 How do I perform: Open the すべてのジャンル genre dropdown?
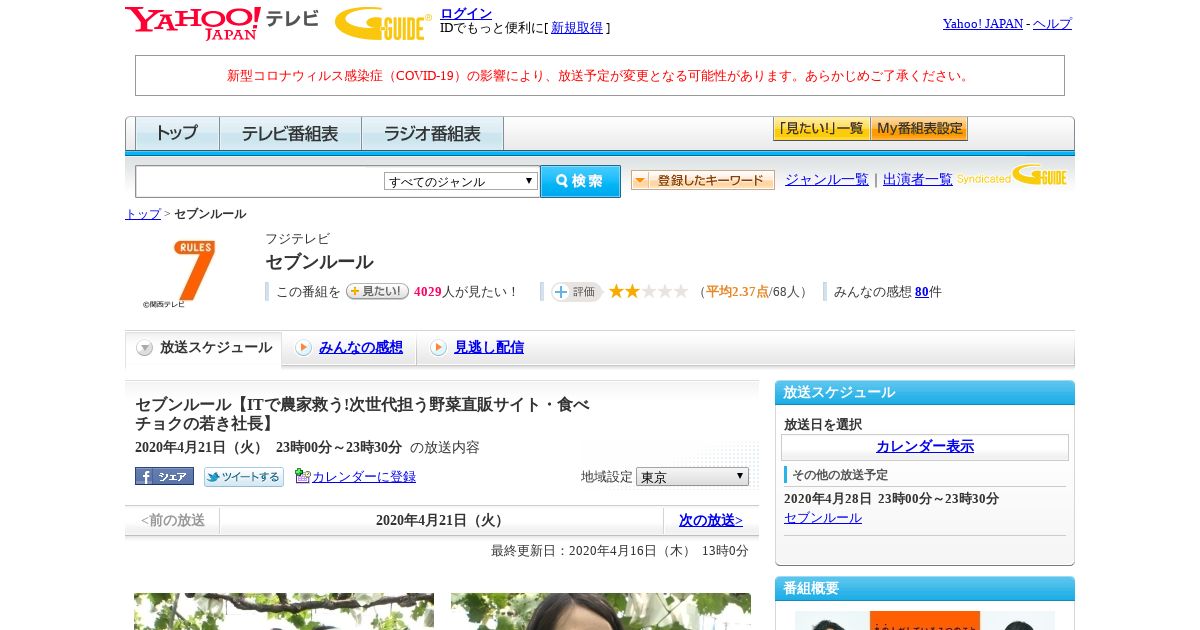[x=461, y=181]
